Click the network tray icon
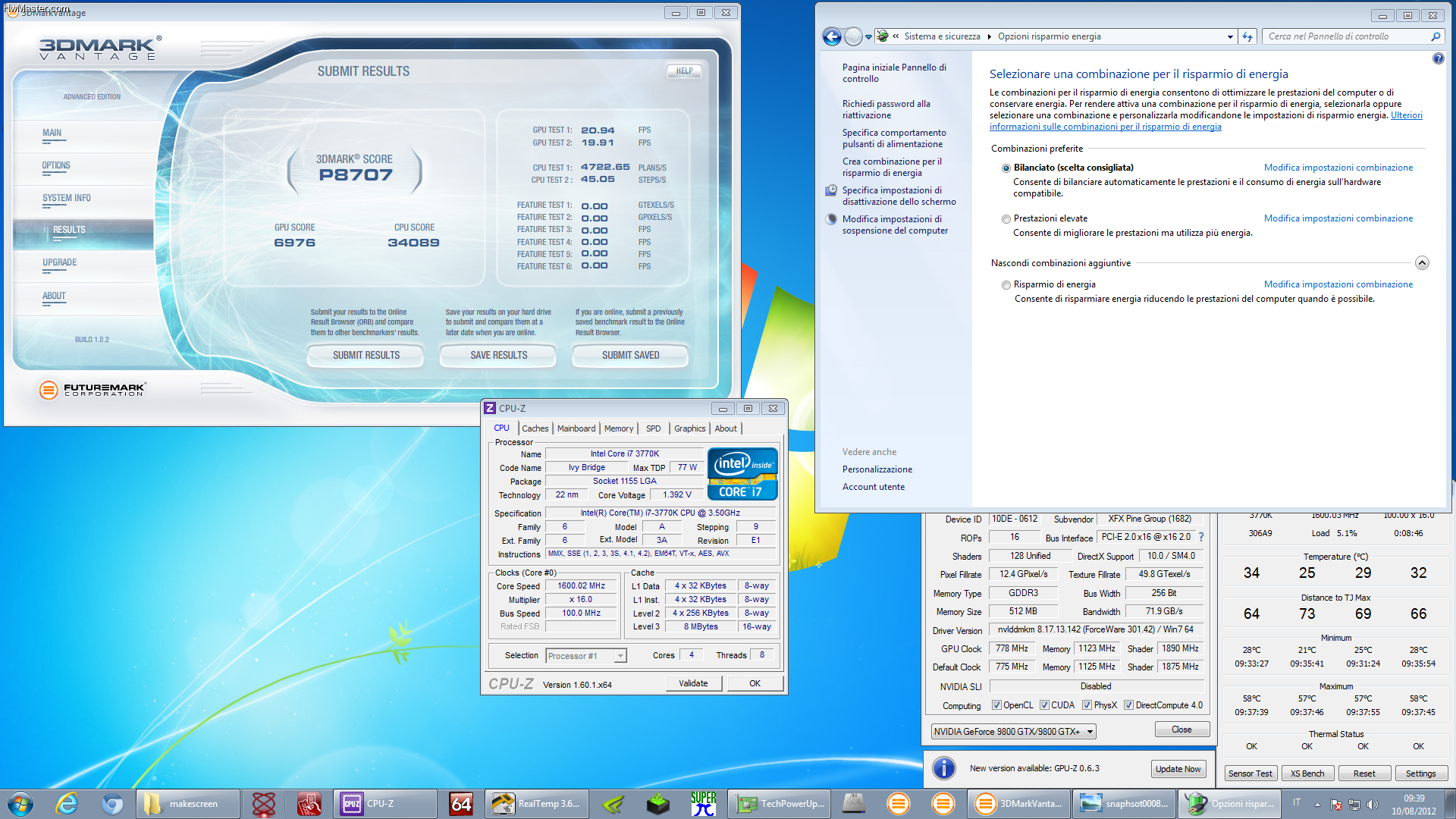Image resolution: width=1456 pixels, height=819 pixels. click(x=1354, y=805)
